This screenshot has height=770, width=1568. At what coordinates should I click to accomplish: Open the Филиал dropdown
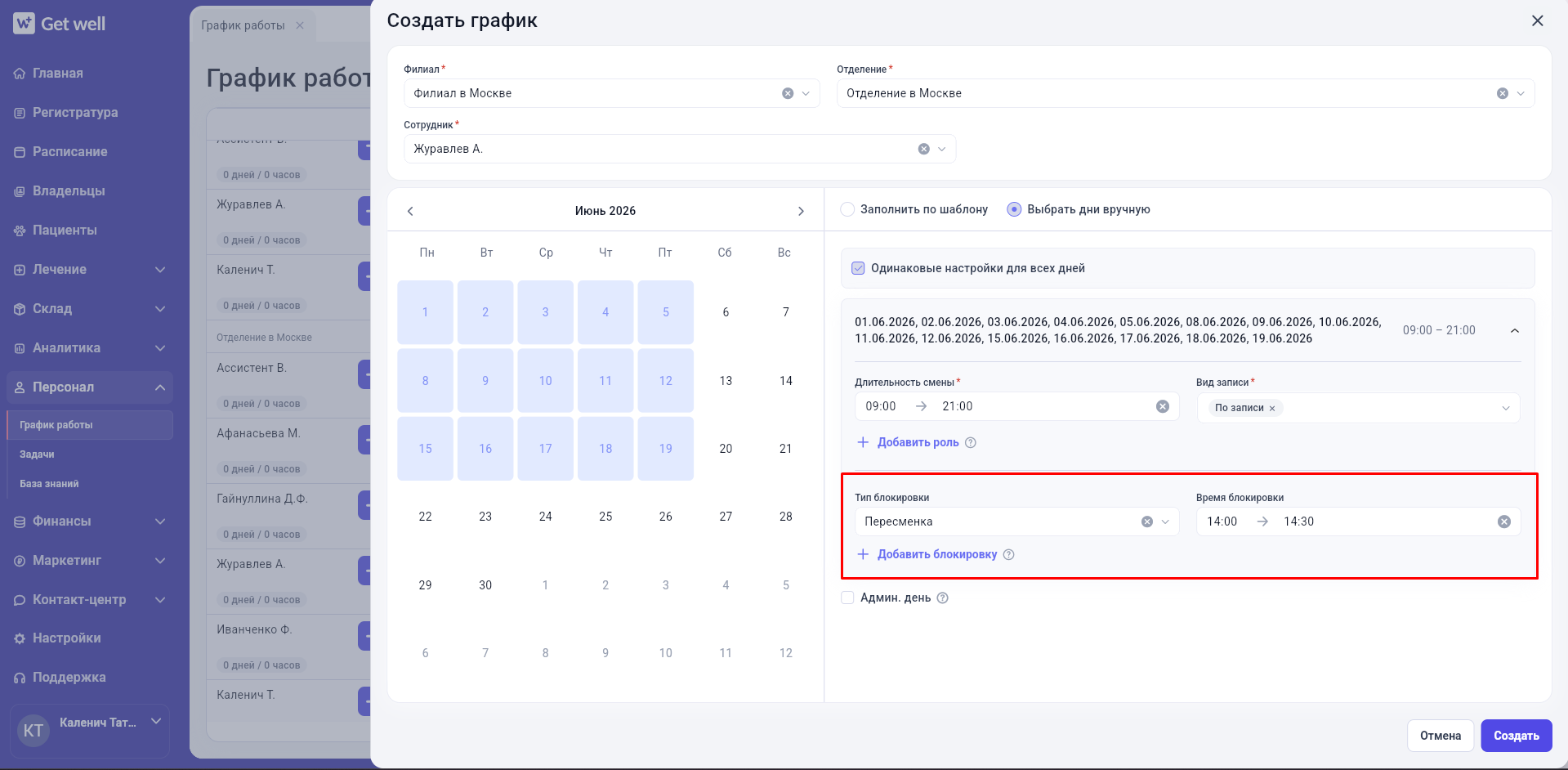coord(806,93)
